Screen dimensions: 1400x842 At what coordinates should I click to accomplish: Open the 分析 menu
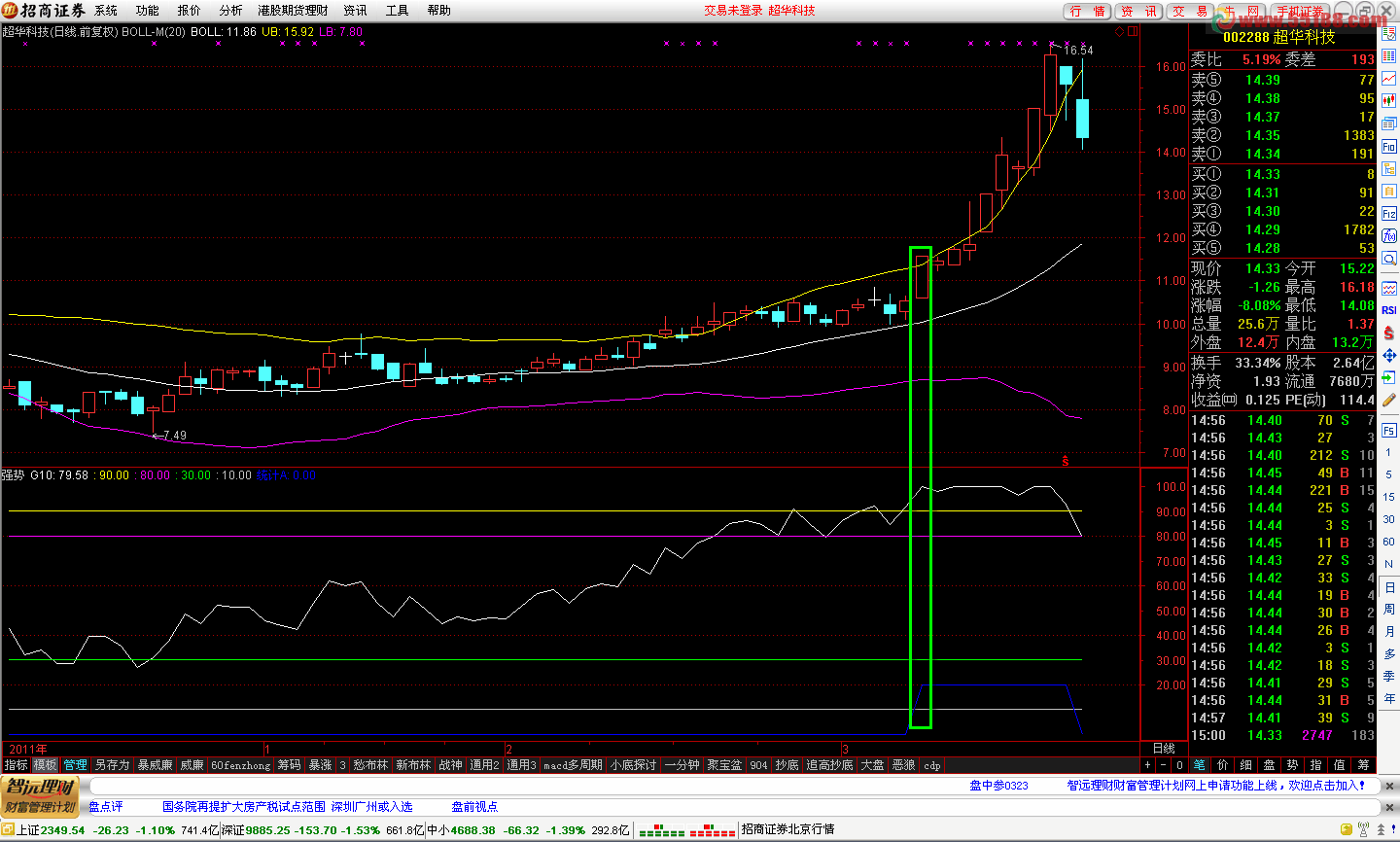pos(231,11)
